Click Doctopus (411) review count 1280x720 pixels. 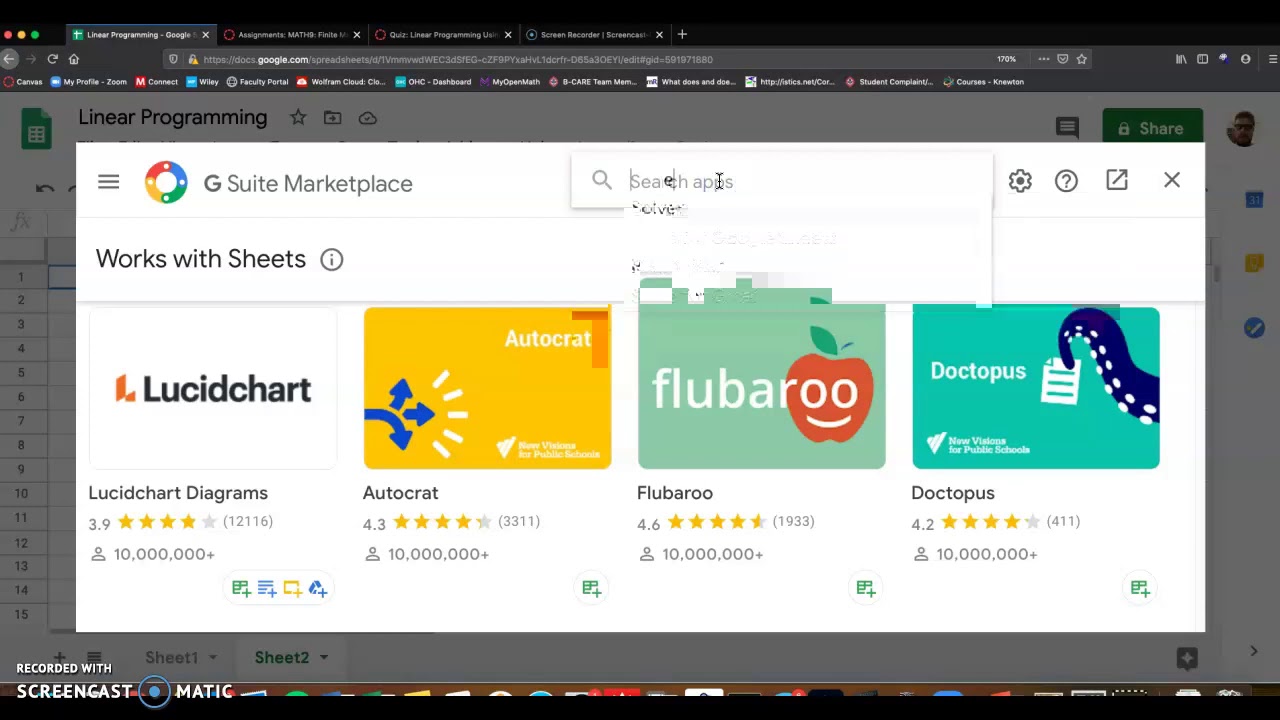pos(1063,521)
